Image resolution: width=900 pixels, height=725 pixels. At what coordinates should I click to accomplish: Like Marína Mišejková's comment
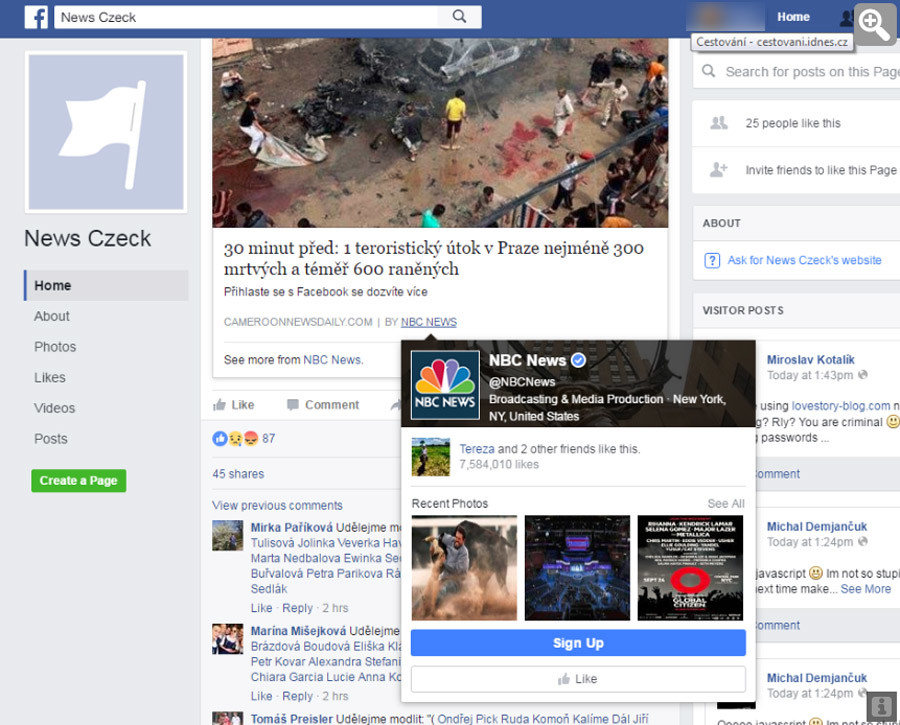point(261,696)
